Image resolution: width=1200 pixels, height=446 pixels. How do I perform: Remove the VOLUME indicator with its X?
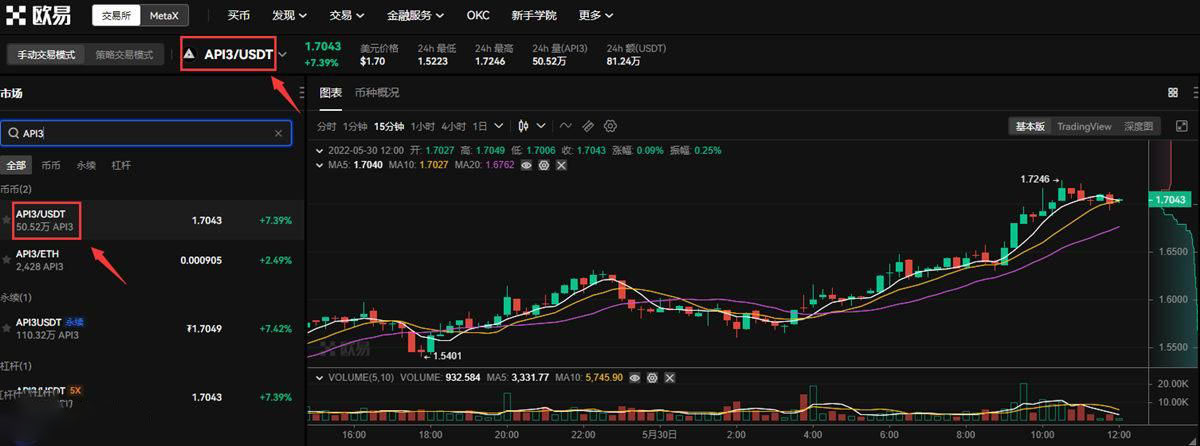[x=669, y=378]
